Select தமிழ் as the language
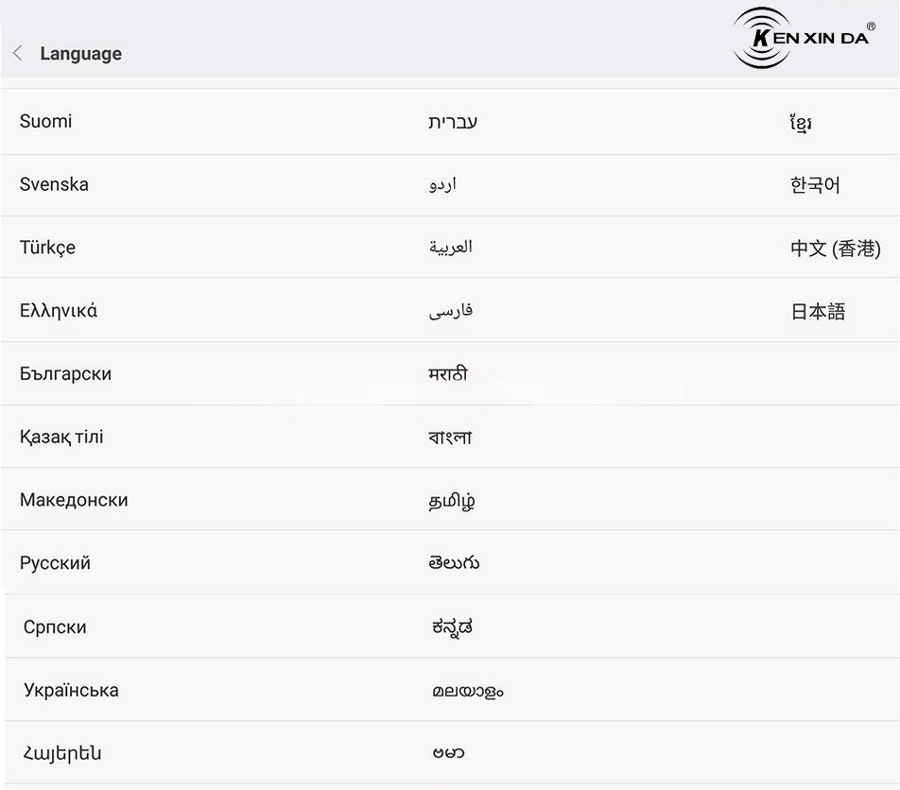Viewport: 900px width, 790px height. (452, 501)
